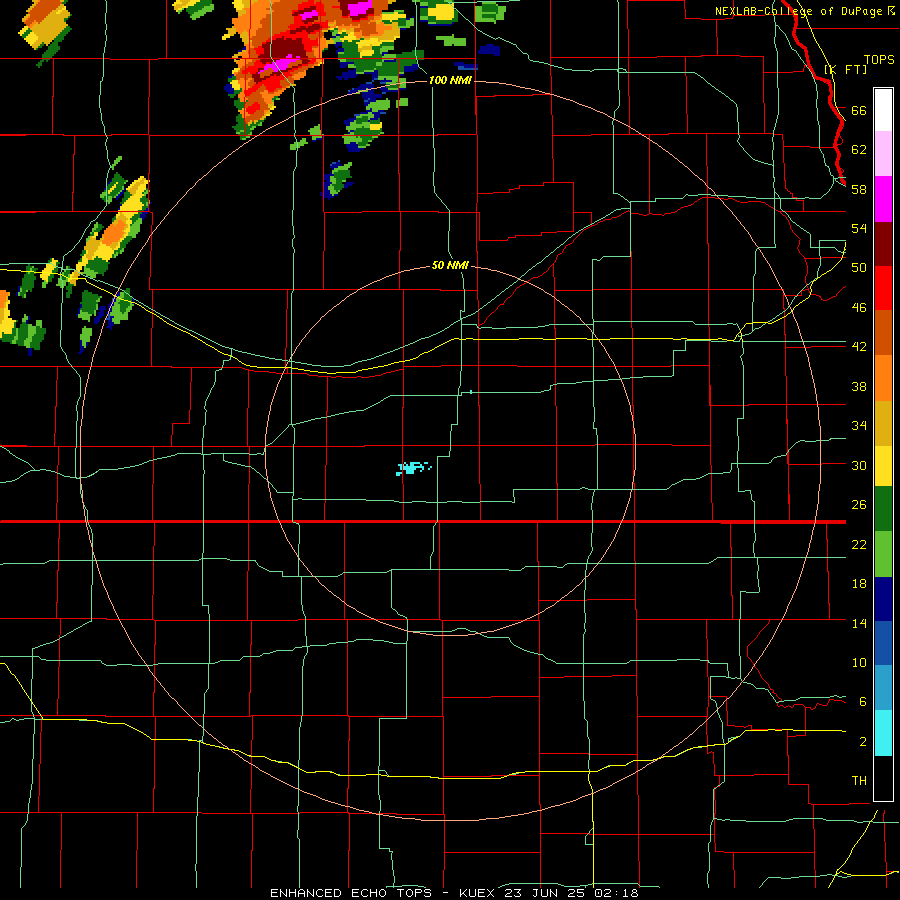
Task: Click the white swatch in the tops legend
Action: [x=883, y=110]
